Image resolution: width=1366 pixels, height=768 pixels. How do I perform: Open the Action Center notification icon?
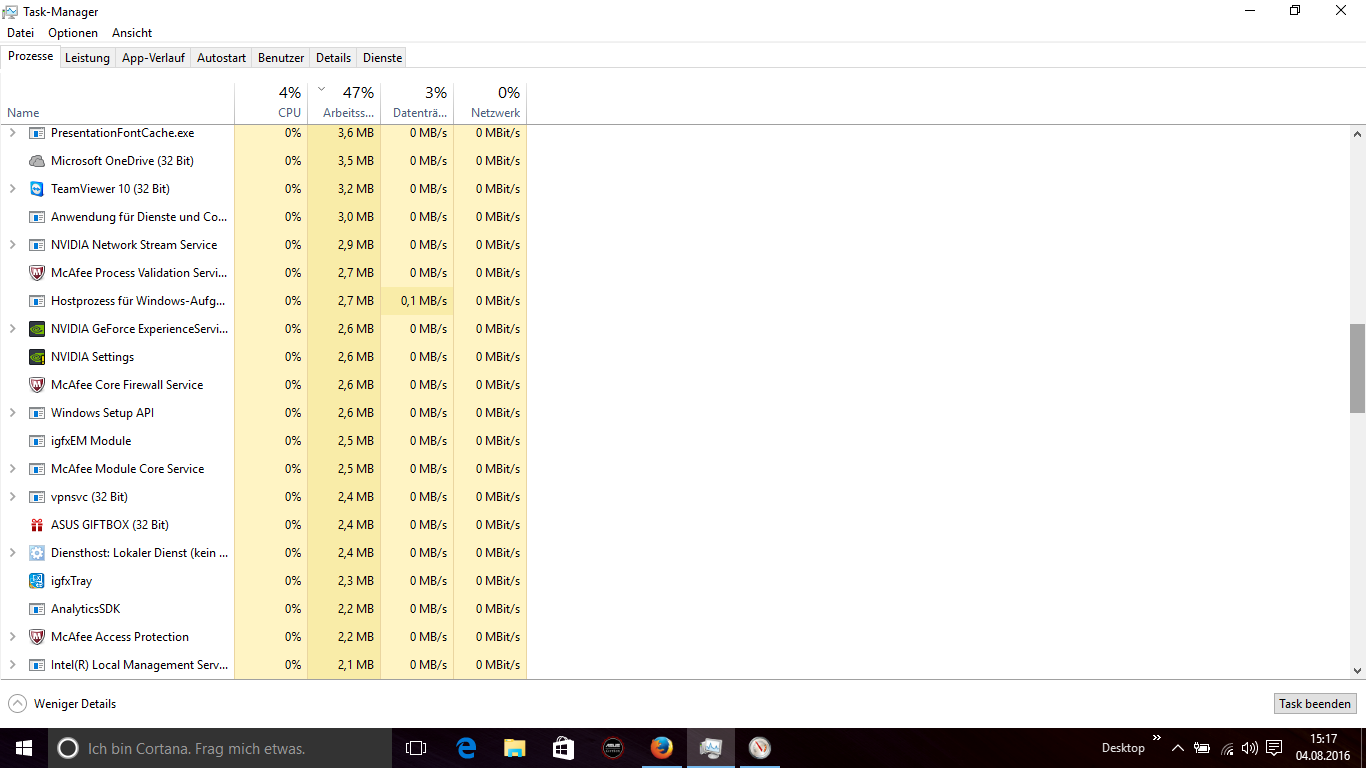[1274, 748]
